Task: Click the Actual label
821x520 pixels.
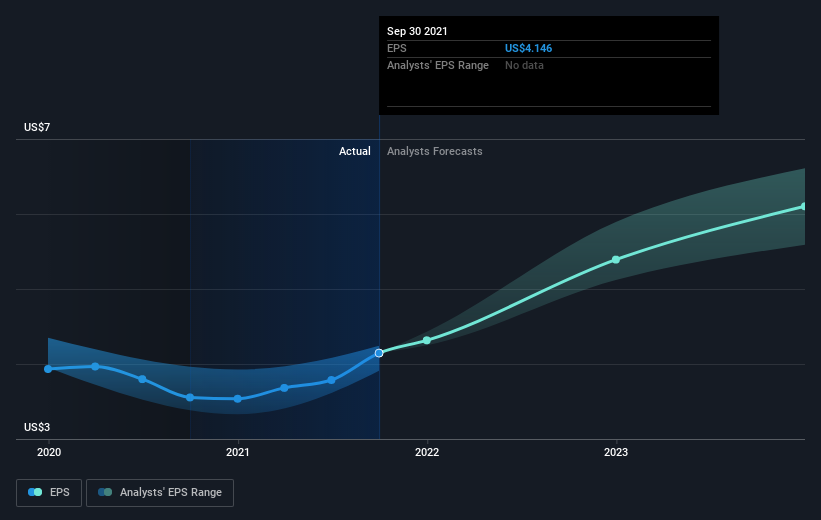Action: coord(354,151)
